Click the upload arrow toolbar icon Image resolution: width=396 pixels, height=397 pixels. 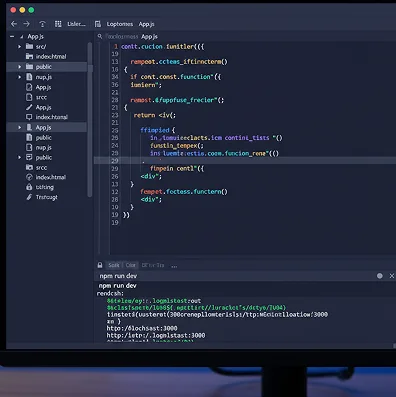point(42,24)
